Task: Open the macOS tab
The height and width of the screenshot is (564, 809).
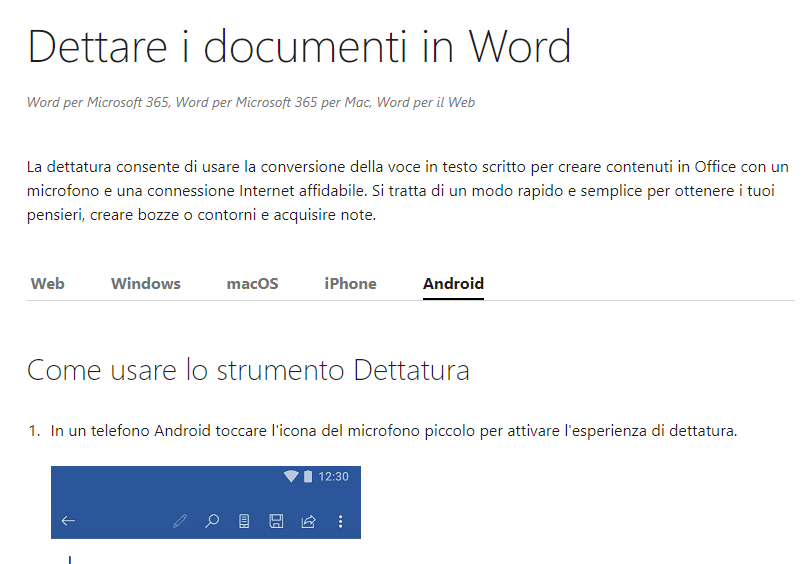Action: 252,283
